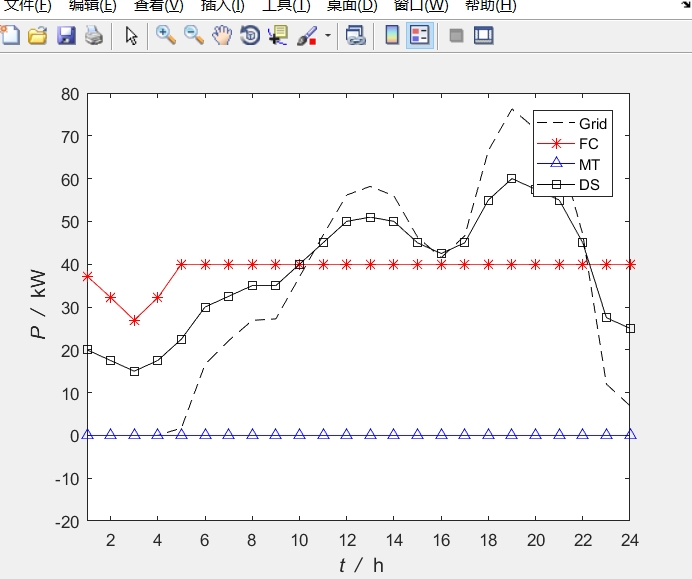Click the x-axis tick label 12
Screen dimensions: 692x579
[x=347, y=540]
